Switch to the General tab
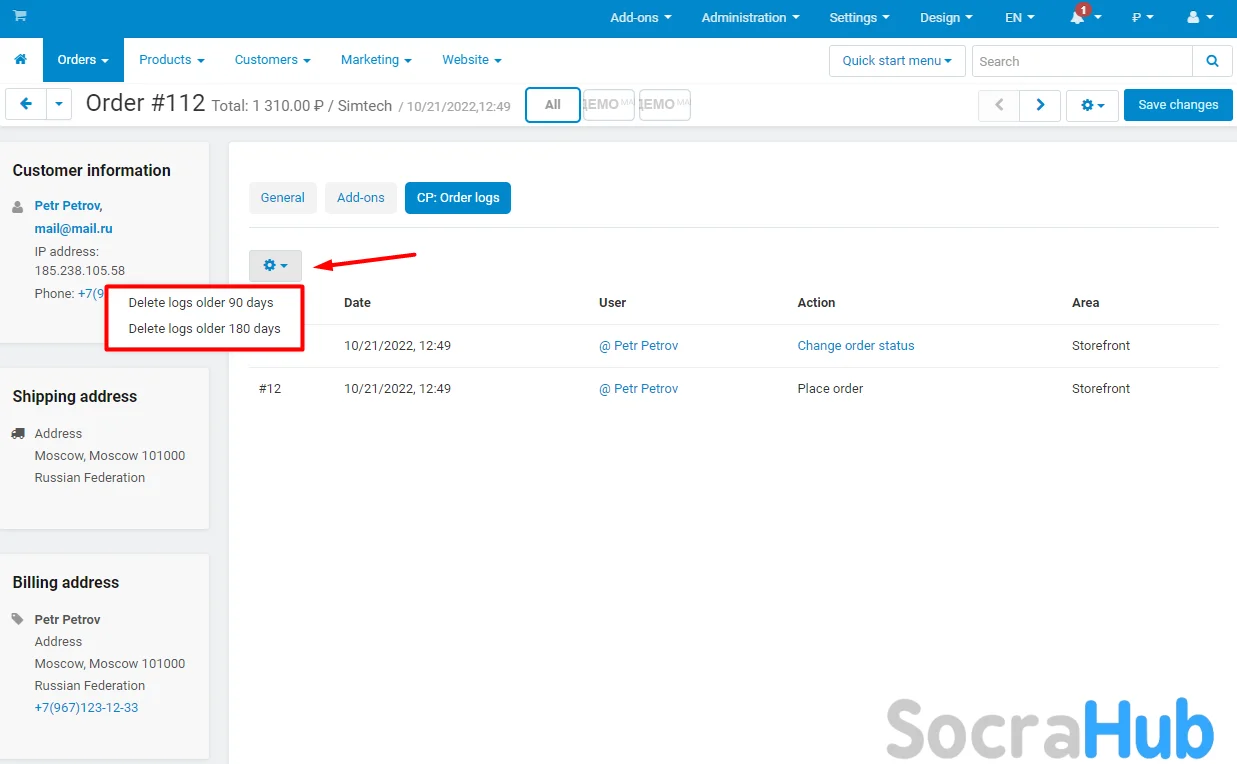 coord(282,198)
